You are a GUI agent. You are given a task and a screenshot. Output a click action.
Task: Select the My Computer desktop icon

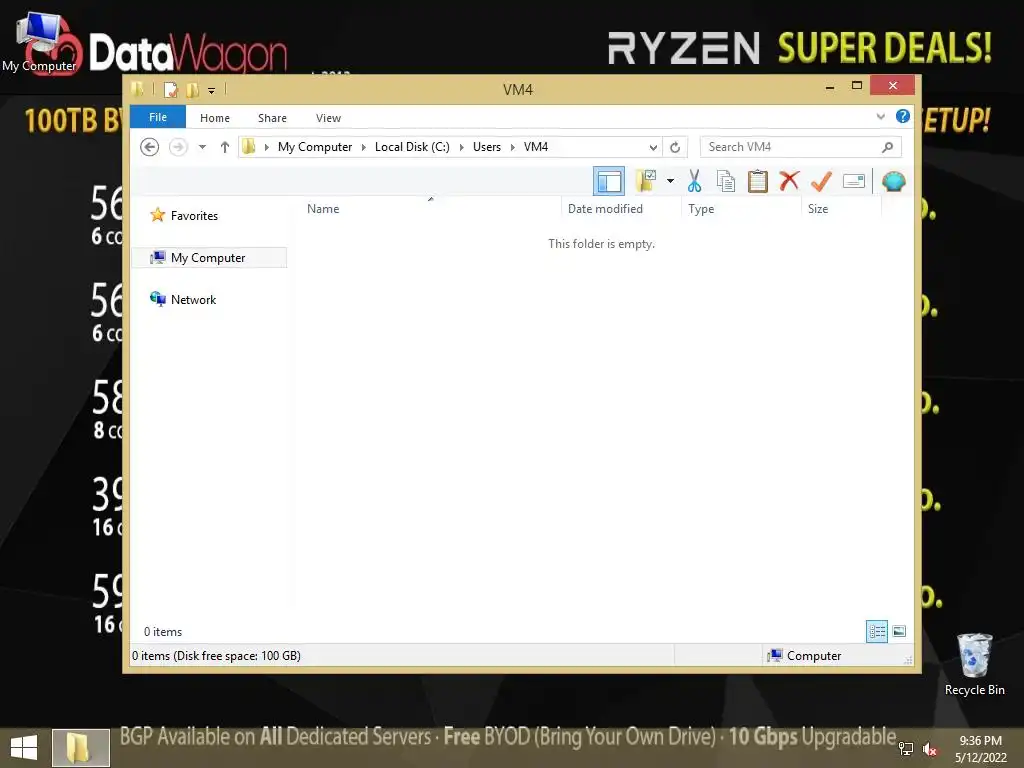click(x=39, y=43)
